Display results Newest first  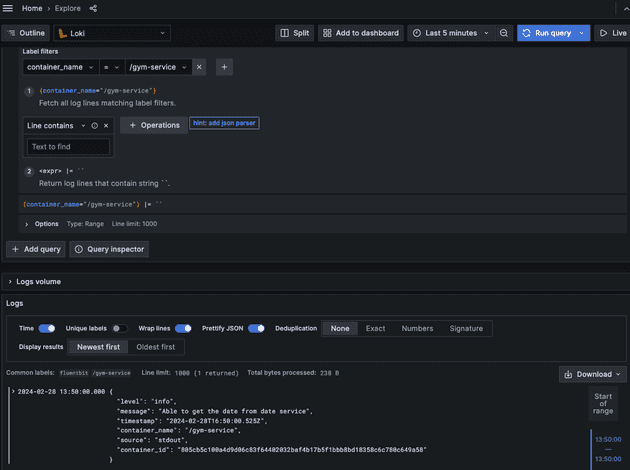point(98,347)
